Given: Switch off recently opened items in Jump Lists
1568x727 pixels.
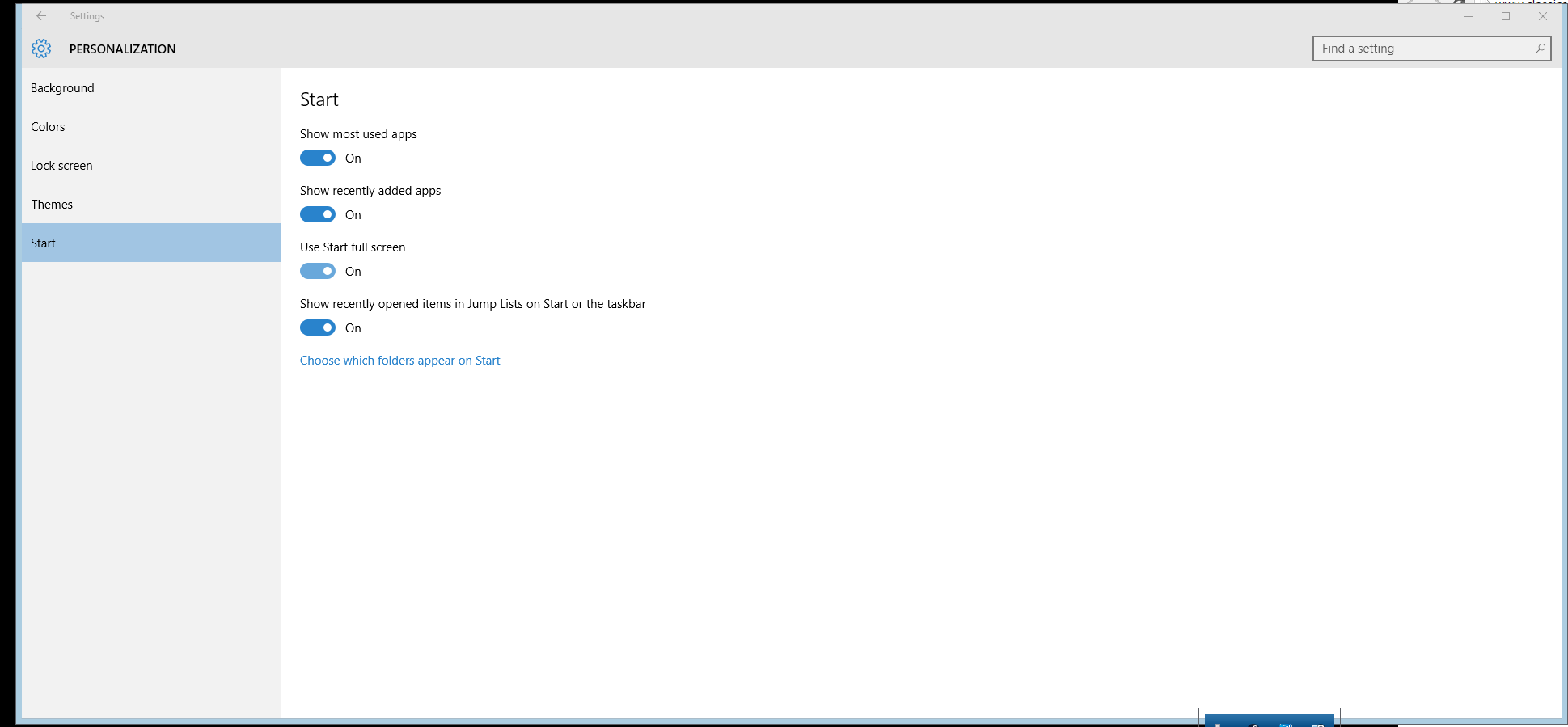Looking at the screenshot, I should [x=318, y=328].
